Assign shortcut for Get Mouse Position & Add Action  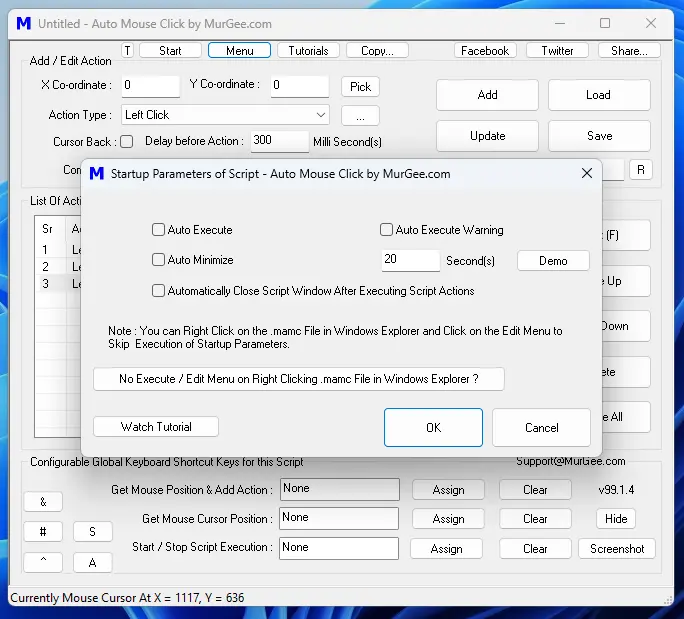coord(448,490)
